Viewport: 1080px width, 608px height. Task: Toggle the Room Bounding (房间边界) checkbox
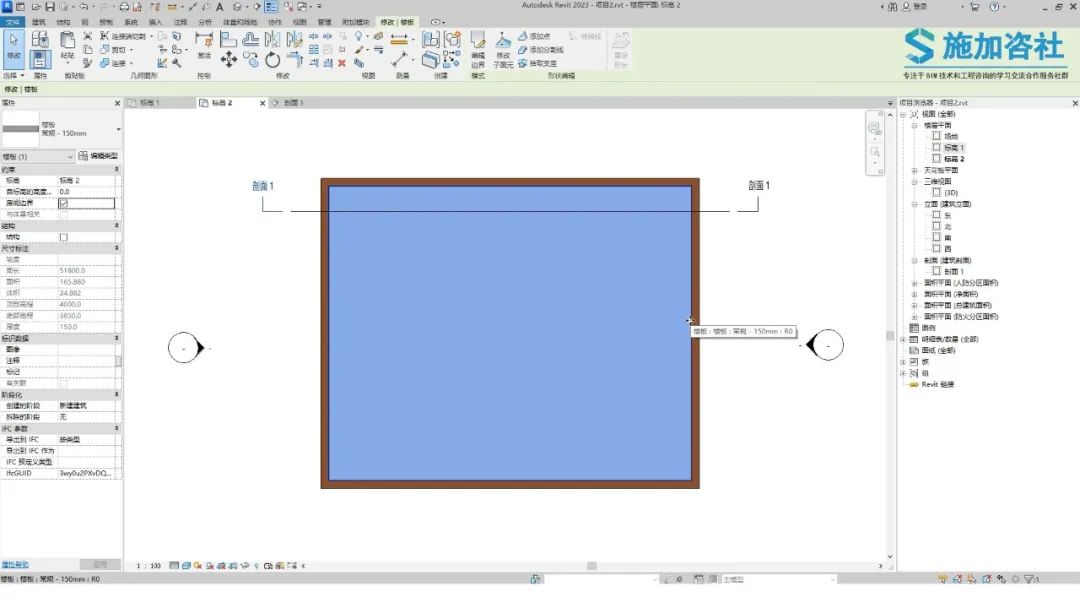coord(63,203)
